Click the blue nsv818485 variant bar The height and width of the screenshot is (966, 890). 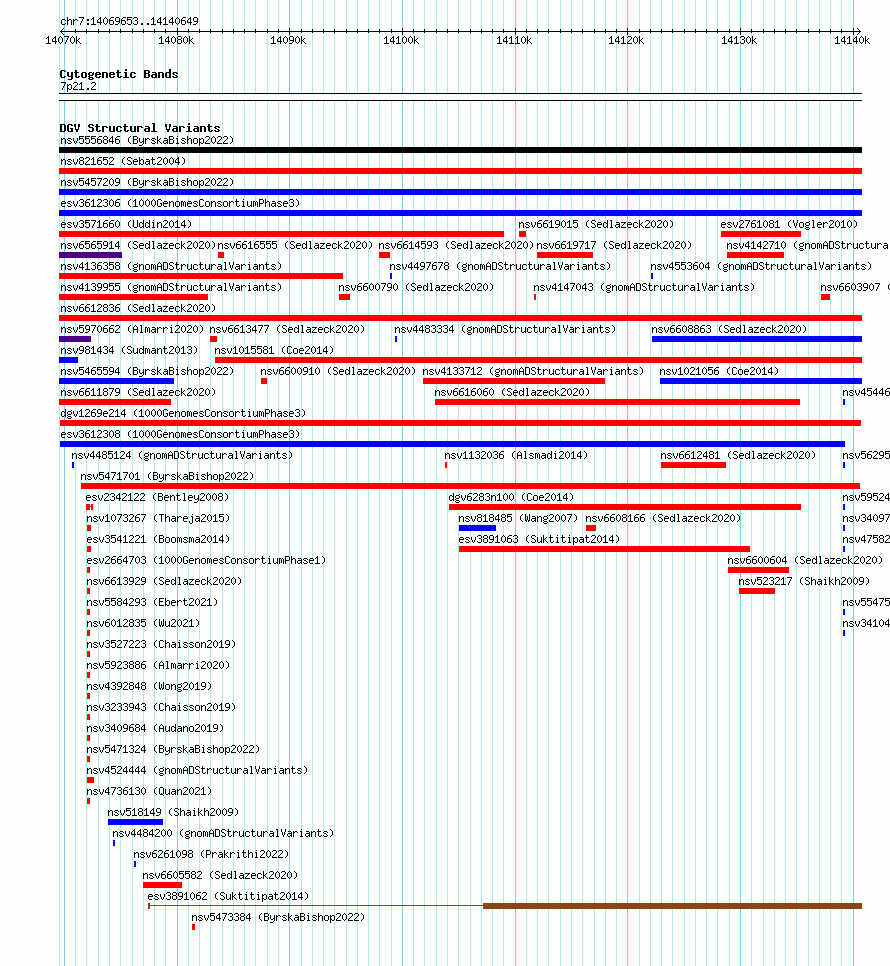pyautogui.click(x=477, y=527)
